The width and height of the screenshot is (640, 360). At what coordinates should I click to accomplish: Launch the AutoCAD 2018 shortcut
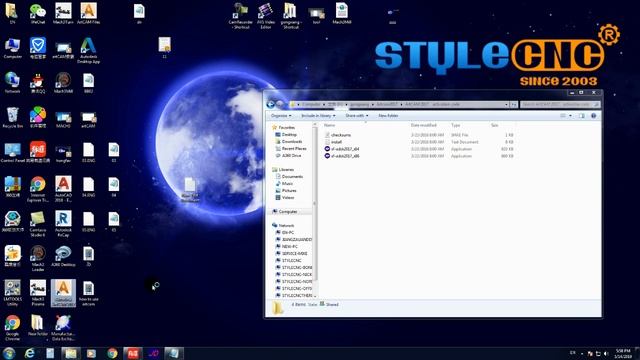[63, 189]
